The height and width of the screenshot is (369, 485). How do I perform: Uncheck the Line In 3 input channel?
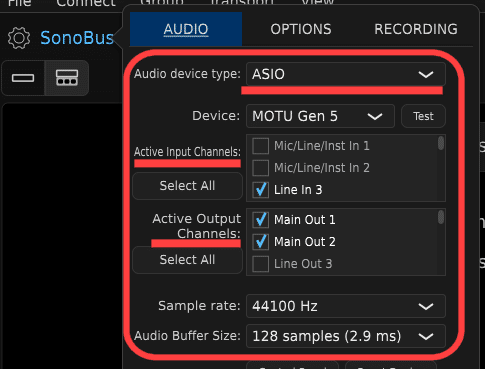point(260,190)
